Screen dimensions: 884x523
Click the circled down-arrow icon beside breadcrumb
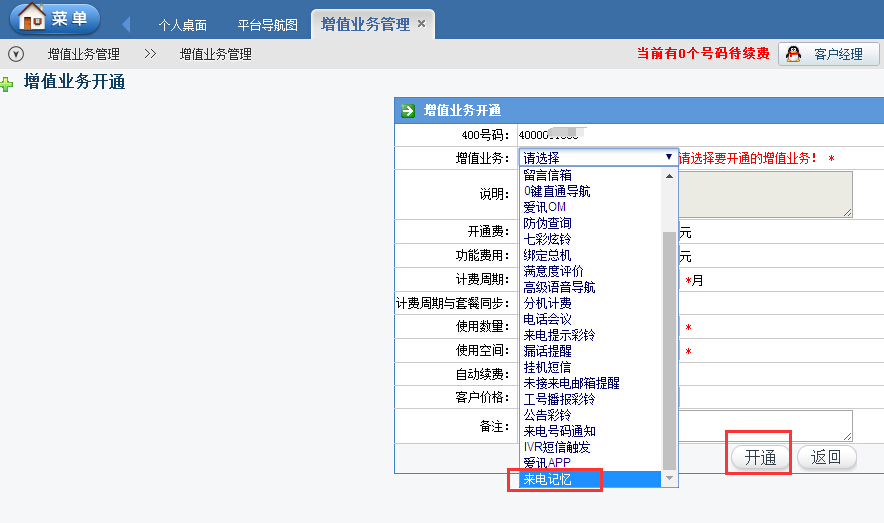[15, 54]
